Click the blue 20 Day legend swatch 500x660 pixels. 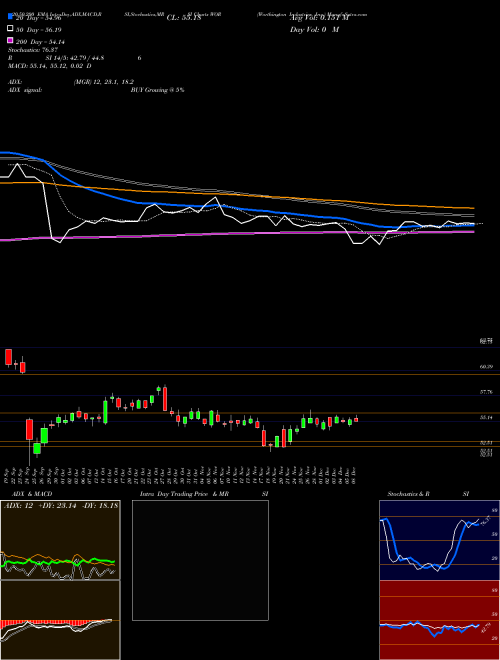[x=11, y=17]
